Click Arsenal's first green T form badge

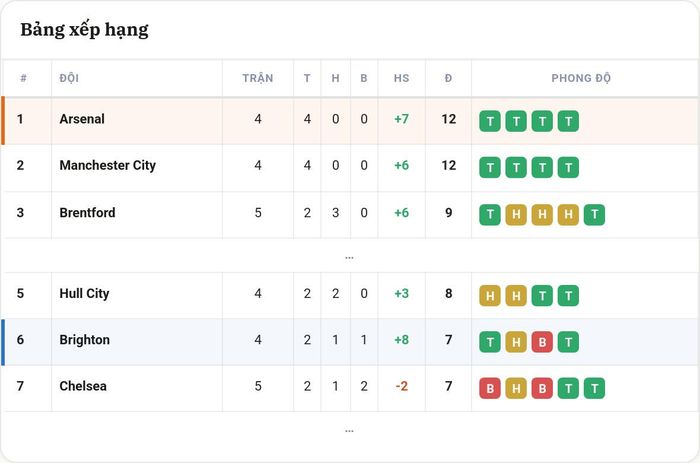click(x=490, y=121)
